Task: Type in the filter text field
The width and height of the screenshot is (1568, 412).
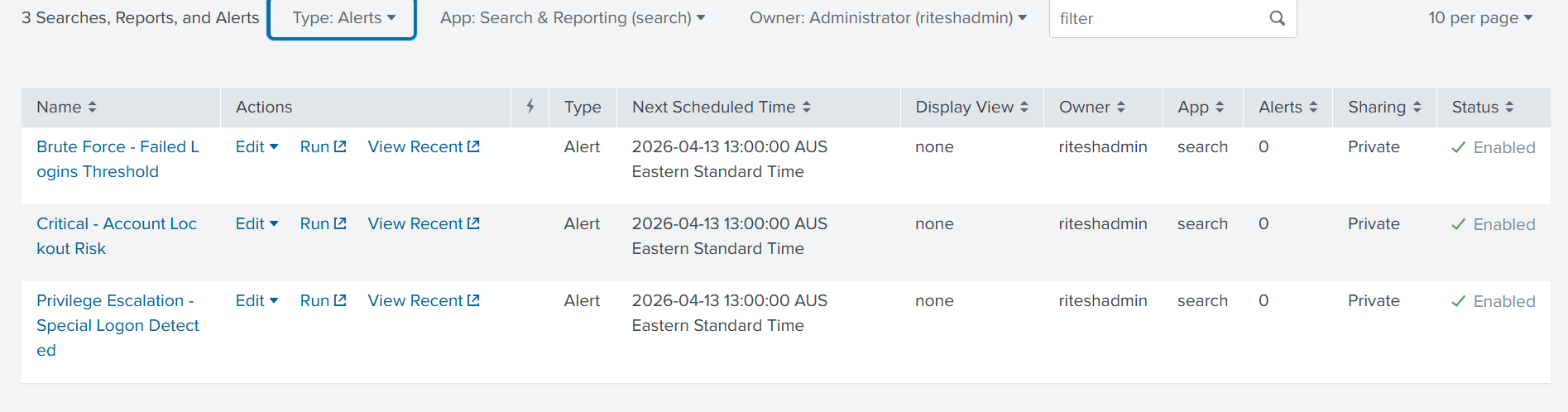Action: point(1158,18)
